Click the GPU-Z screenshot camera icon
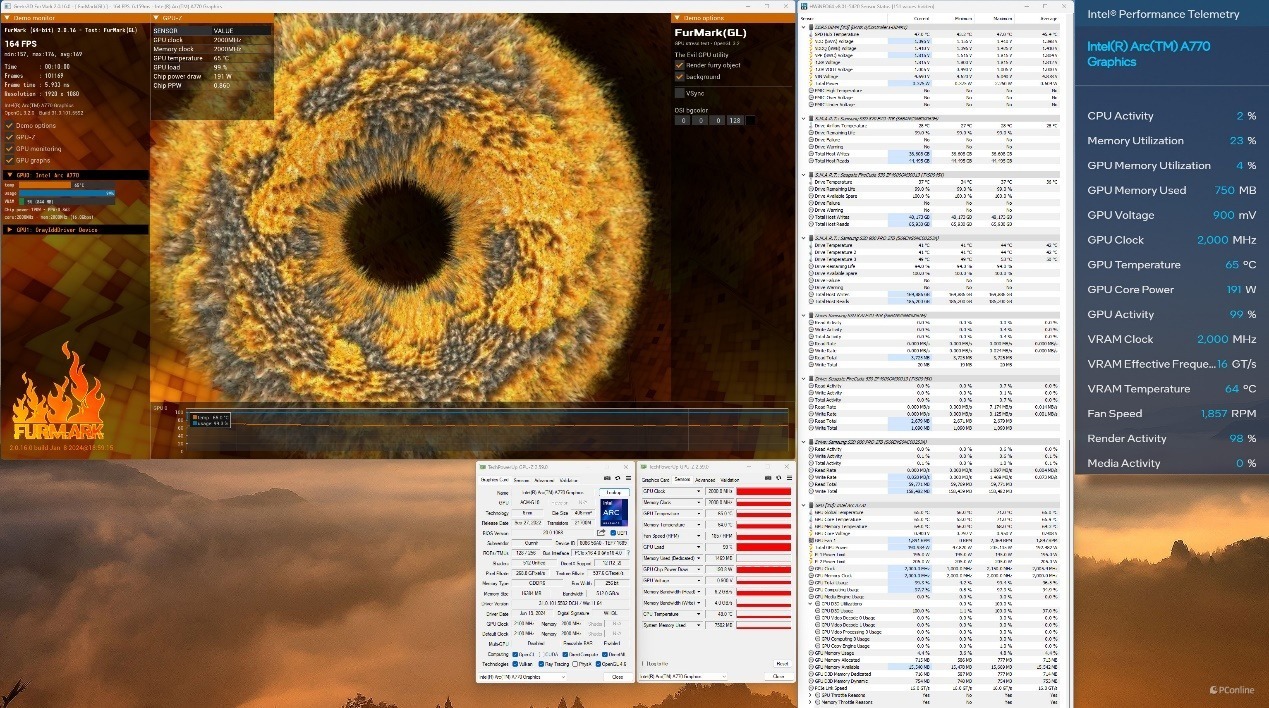 point(607,478)
